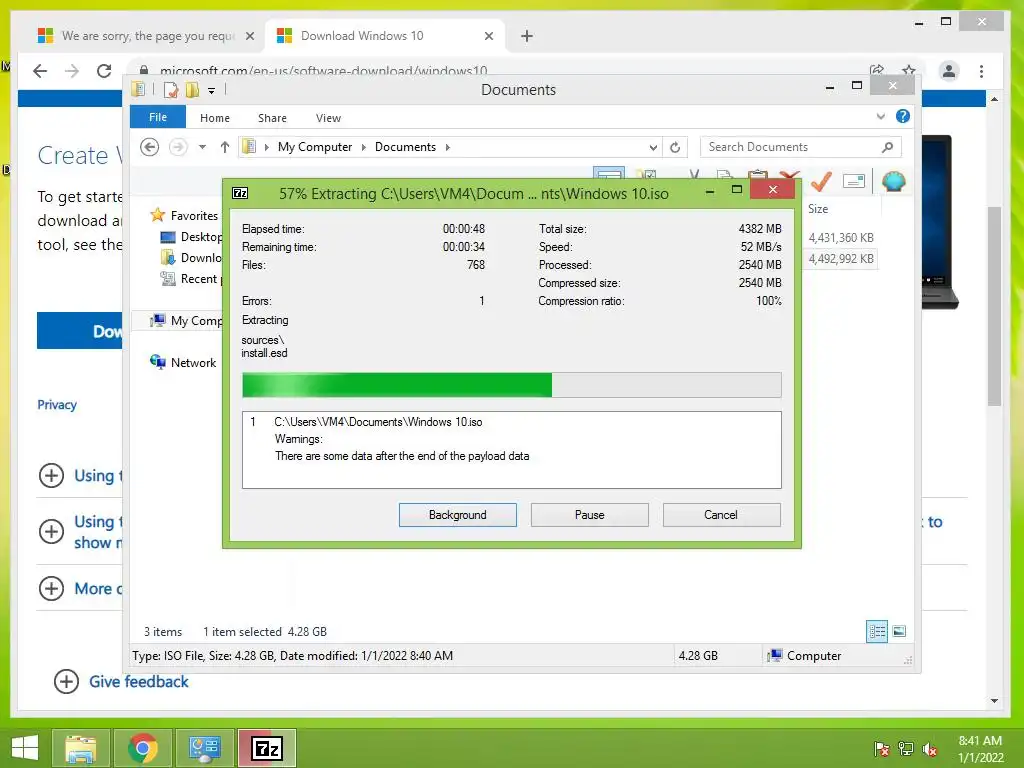Open Recent places in navigation pane

(191, 279)
